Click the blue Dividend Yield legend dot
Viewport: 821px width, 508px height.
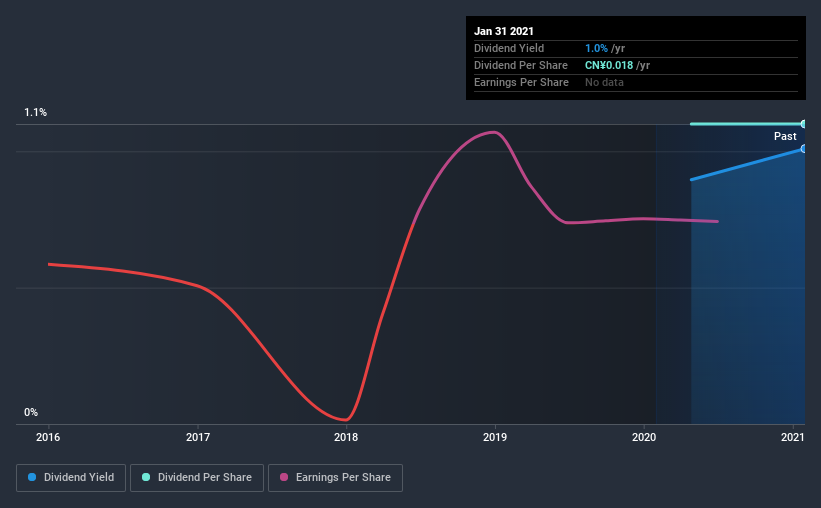pyautogui.click(x=32, y=477)
